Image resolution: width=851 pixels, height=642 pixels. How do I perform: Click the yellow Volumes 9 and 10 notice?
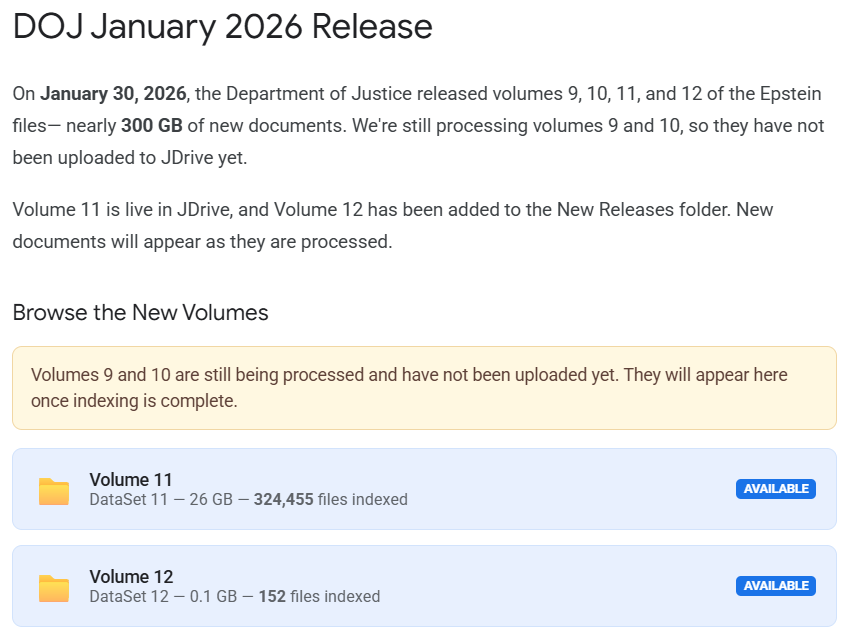click(x=424, y=388)
